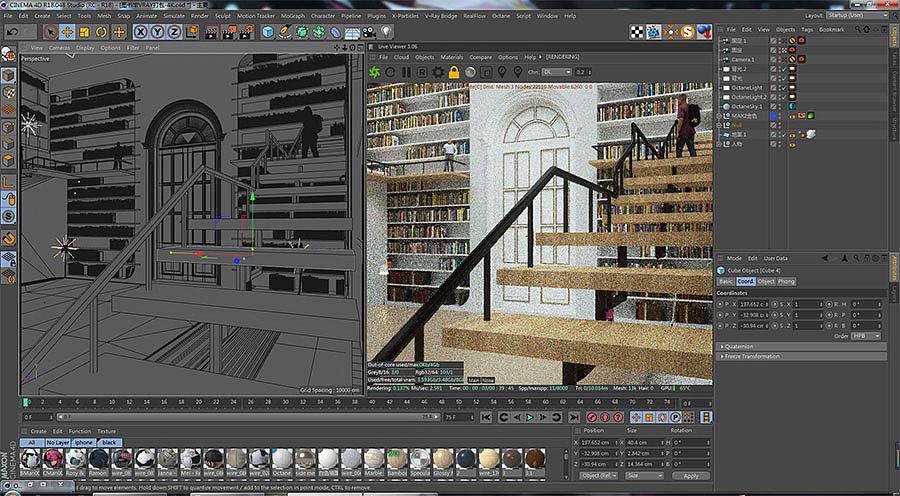The width and height of the screenshot is (900, 496).
Task: Click the Coordinate System icon
Action: click(192, 32)
